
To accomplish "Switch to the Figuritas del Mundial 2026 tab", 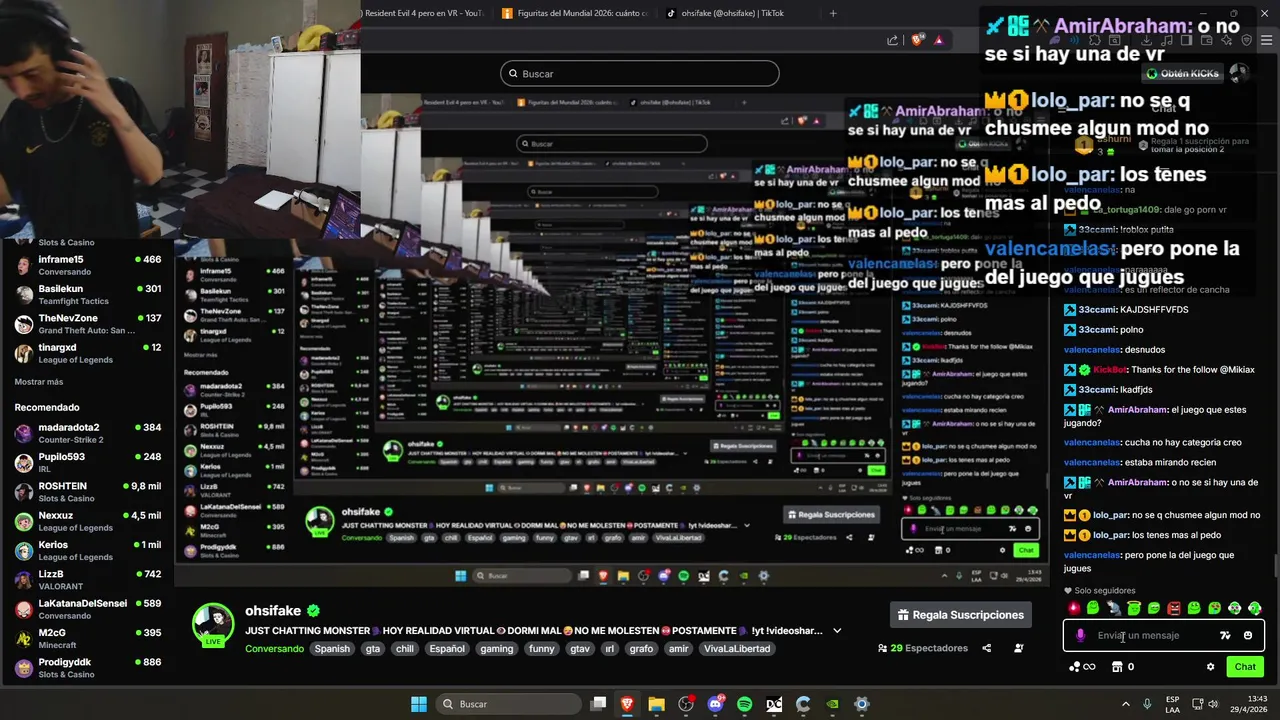I will coord(575,13).
